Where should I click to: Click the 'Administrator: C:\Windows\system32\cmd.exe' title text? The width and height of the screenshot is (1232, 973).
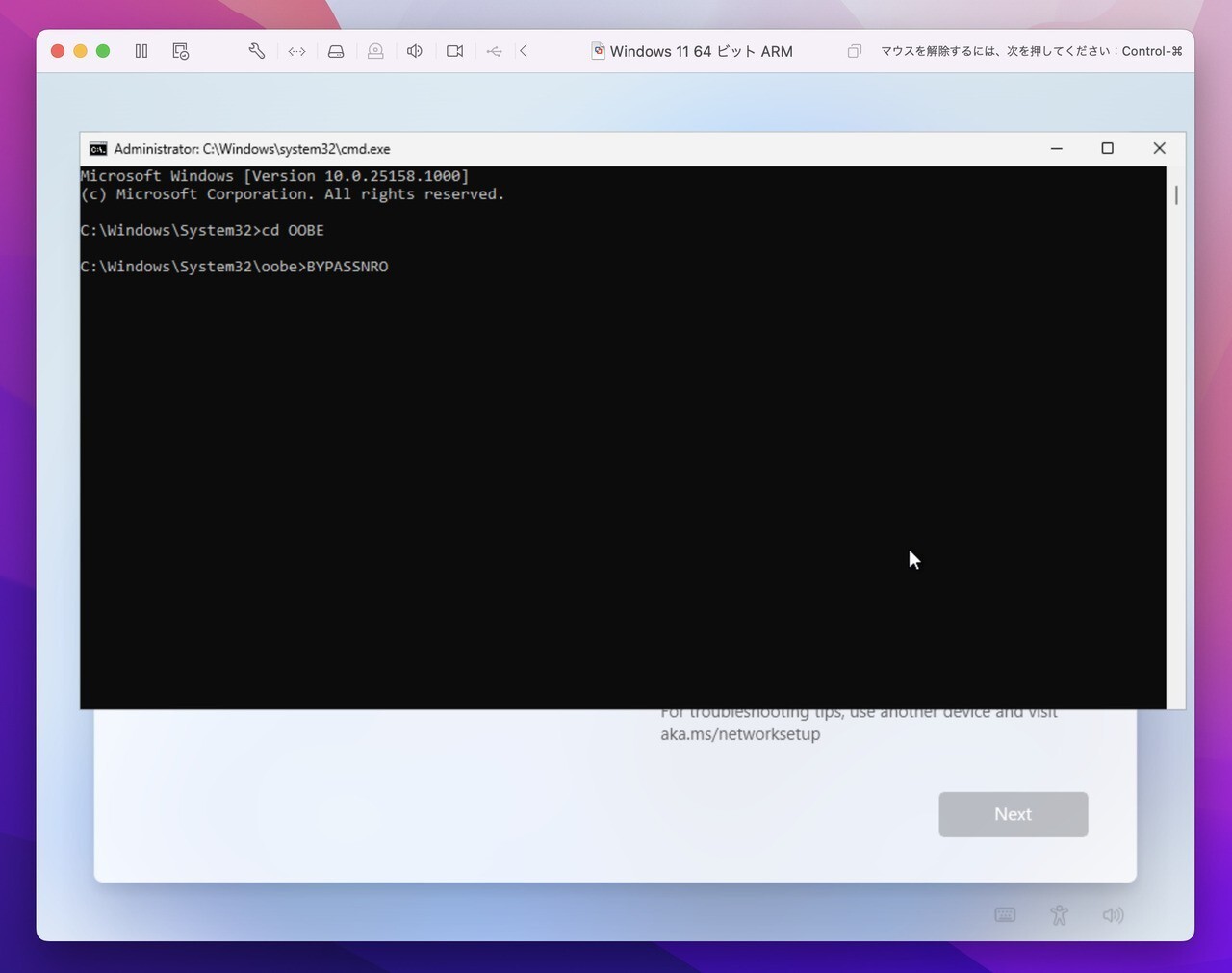(x=252, y=149)
